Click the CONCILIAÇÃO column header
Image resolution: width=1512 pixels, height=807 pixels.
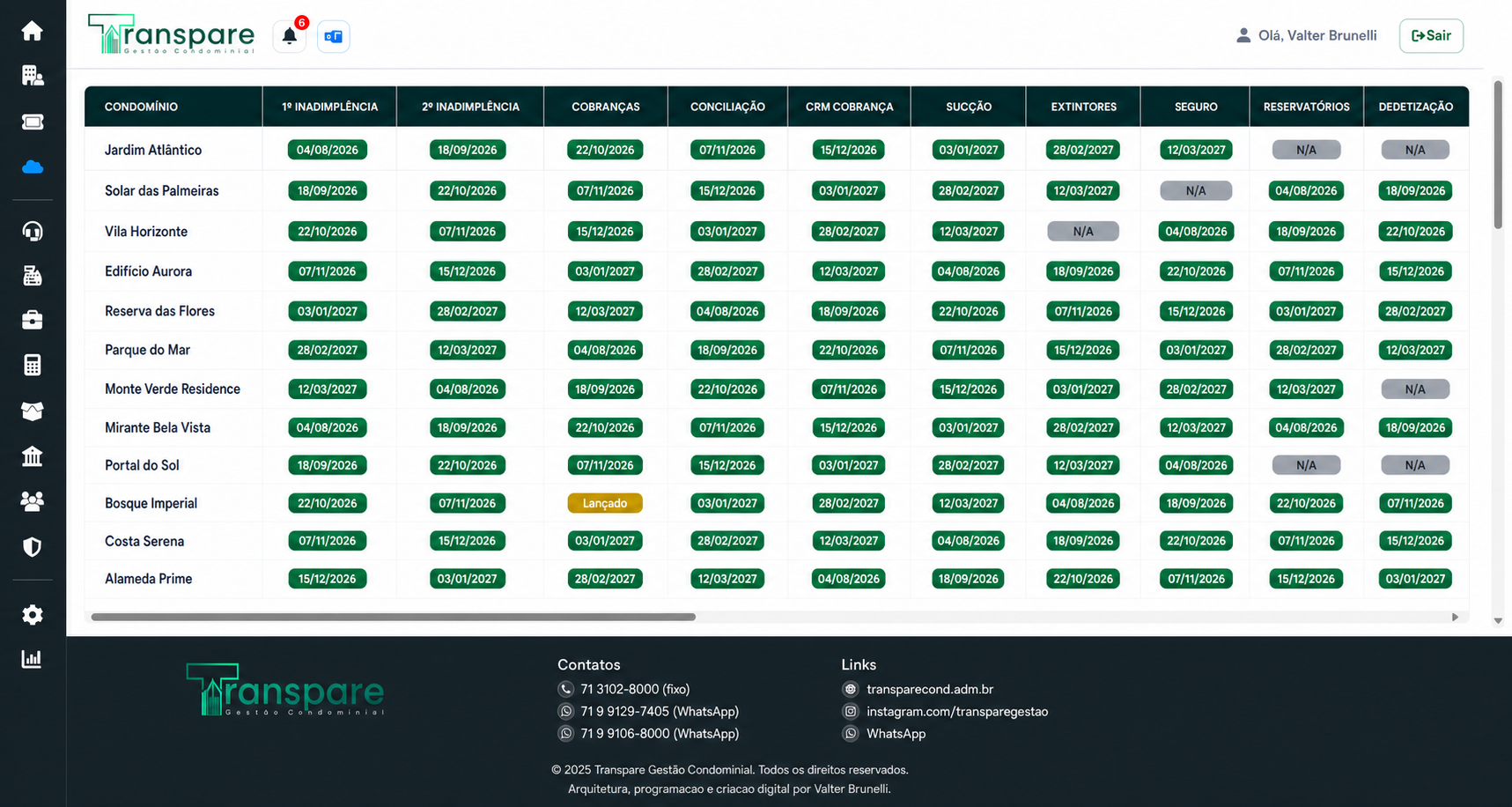pos(727,107)
